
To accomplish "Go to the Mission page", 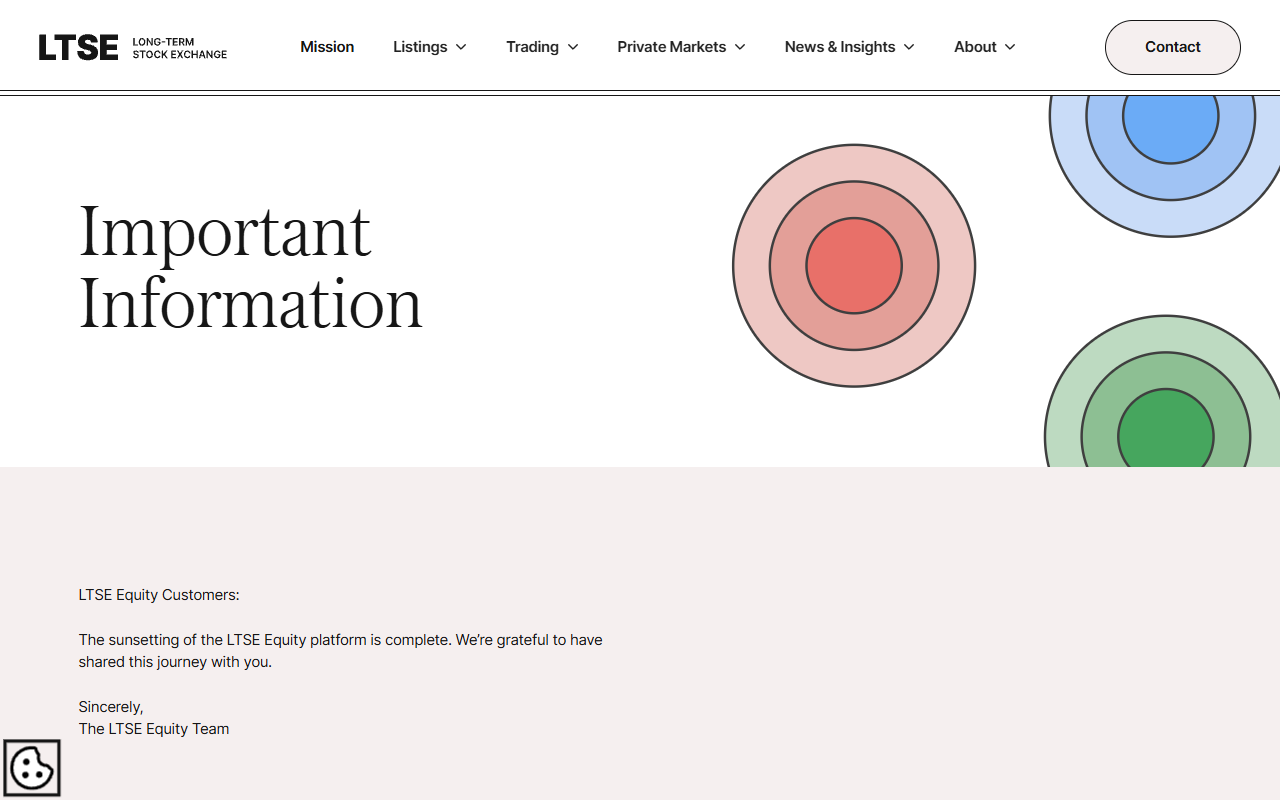I will pos(327,47).
